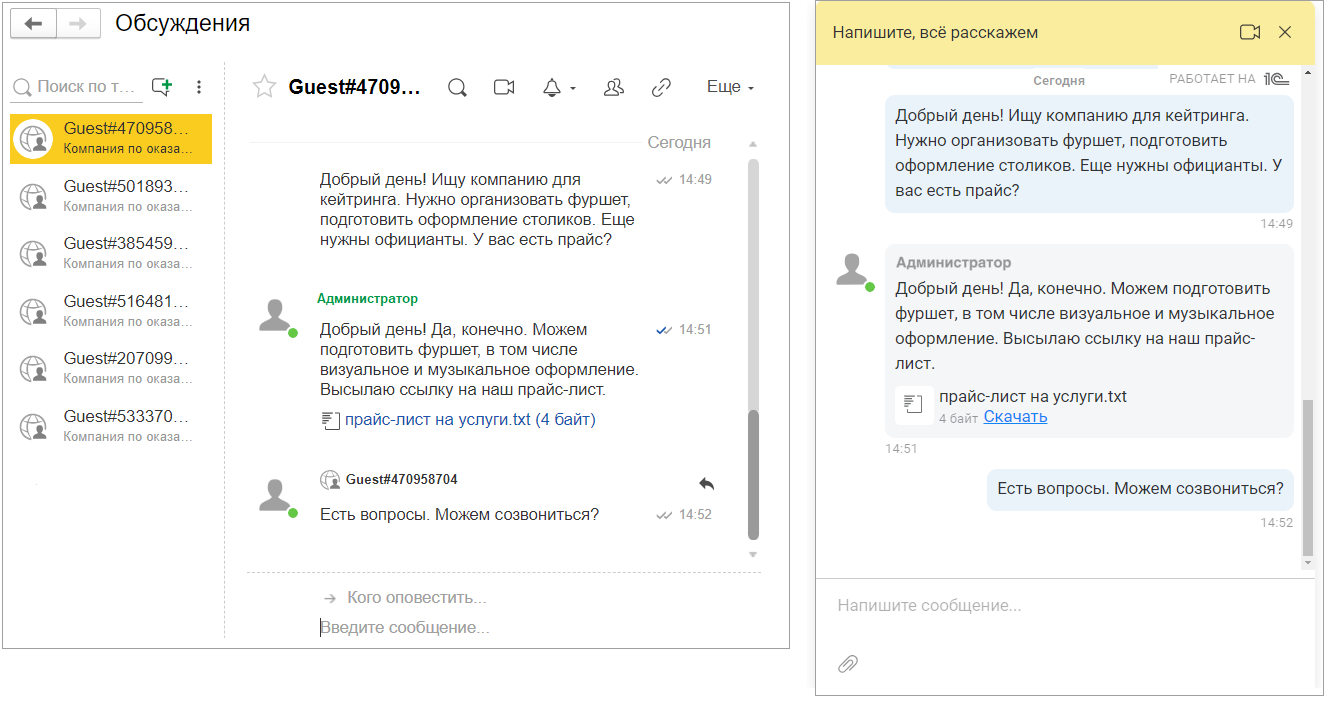The image size is (1331, 702).
Task: Open notification bell dropdown
Action: coord(557,88)
